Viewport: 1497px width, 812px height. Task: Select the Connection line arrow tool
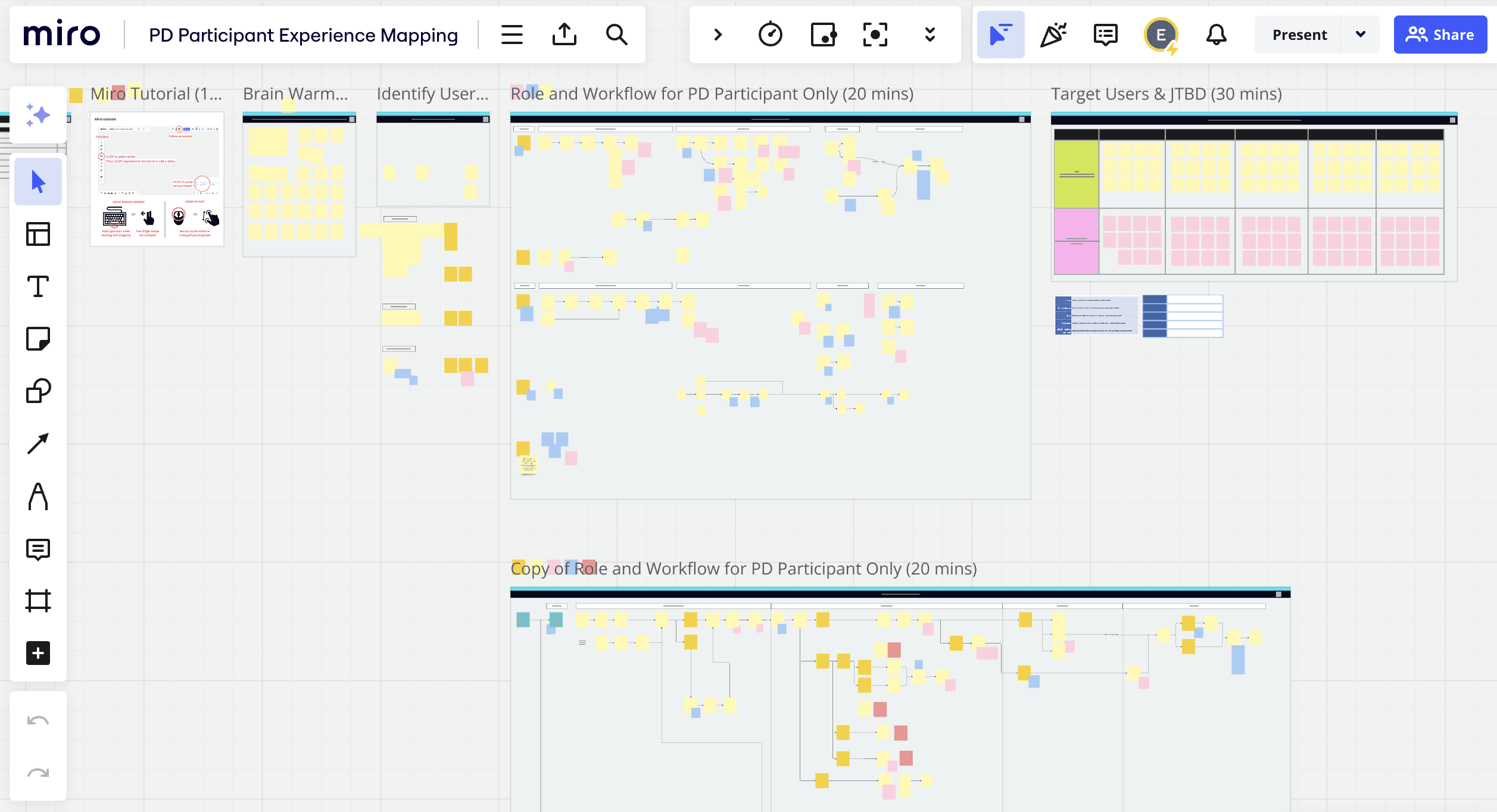coord(38,444)
